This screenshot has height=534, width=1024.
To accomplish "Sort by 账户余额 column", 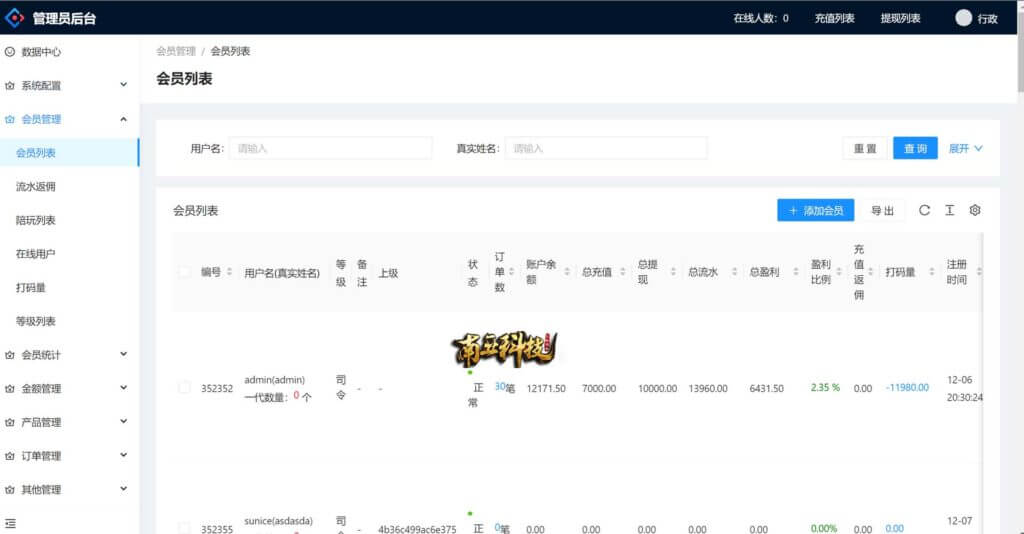I will (567, 272).
